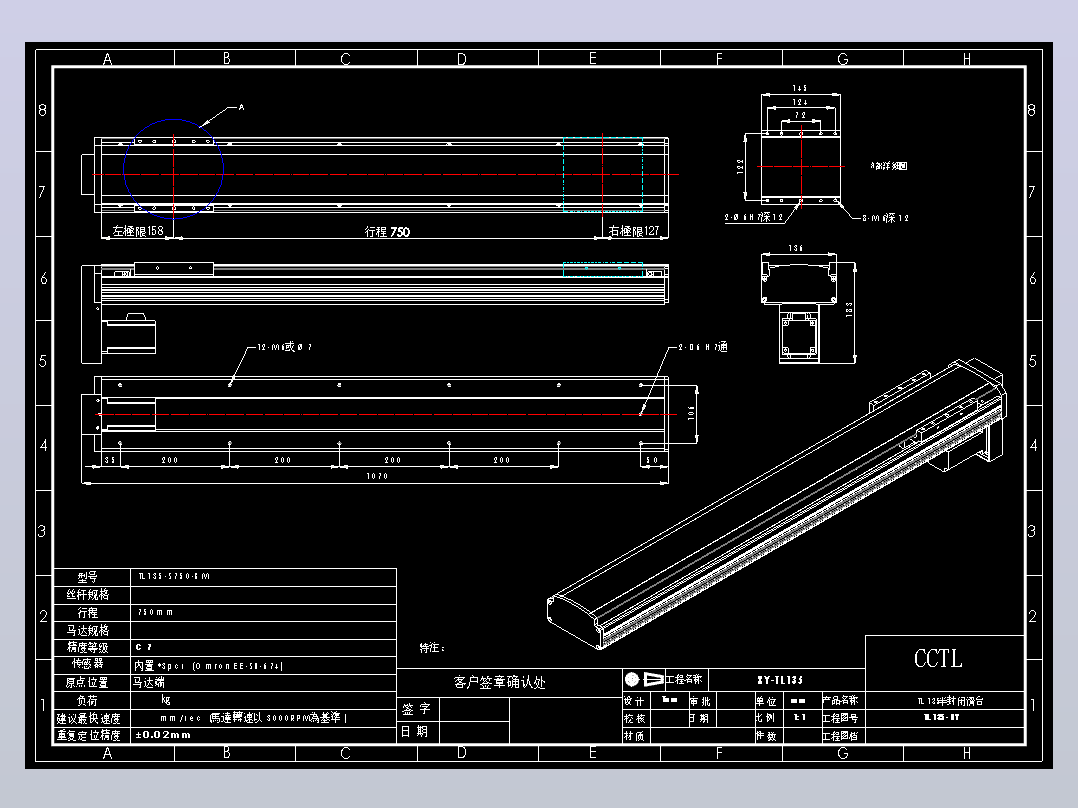The height and width of the screenshot is (808, 1078).
Task: Click the '单位' title block label
Action: pos(765,701)
